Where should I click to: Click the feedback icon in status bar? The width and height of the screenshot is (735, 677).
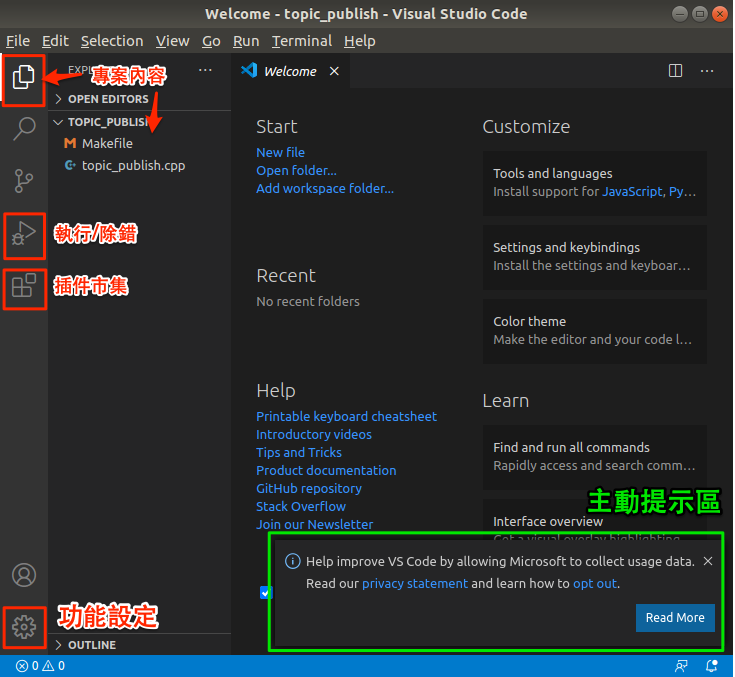click(681, 666)
